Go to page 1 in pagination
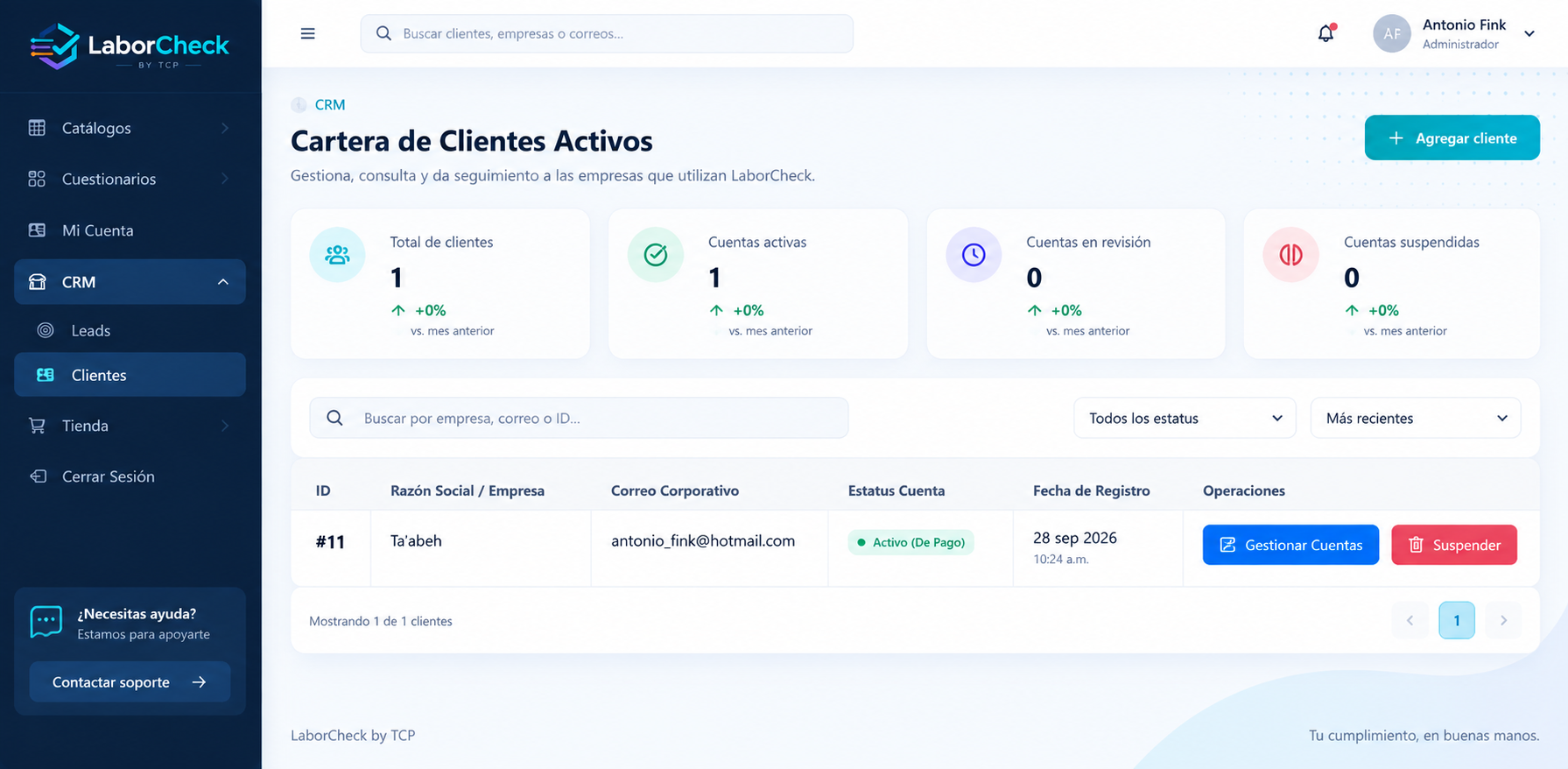1568x769 pixels. tap(1457, 620)
